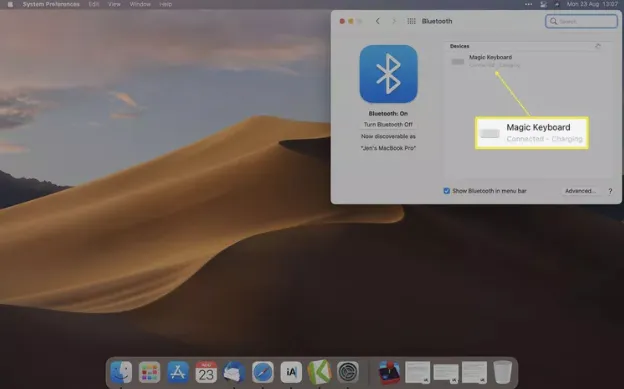Image resolution: width=624 pixels, height=389 pixels.
Task: Open the first document thumbnail in Dock
Action: (x=417, y=373)
